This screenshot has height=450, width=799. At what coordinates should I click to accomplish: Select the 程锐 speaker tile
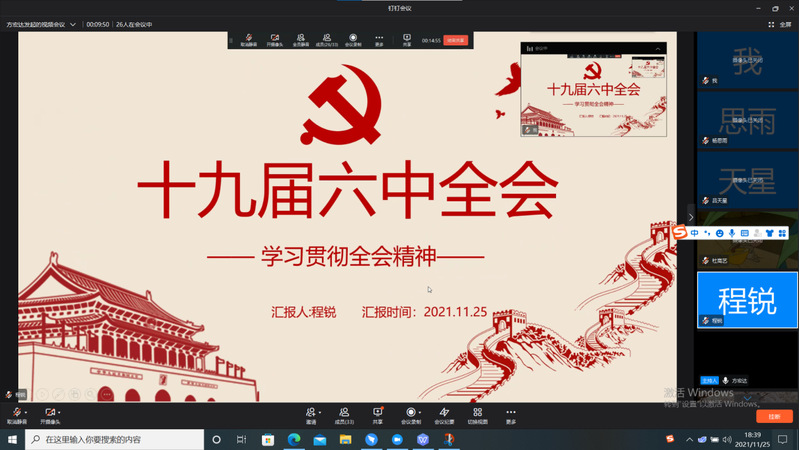747,300
